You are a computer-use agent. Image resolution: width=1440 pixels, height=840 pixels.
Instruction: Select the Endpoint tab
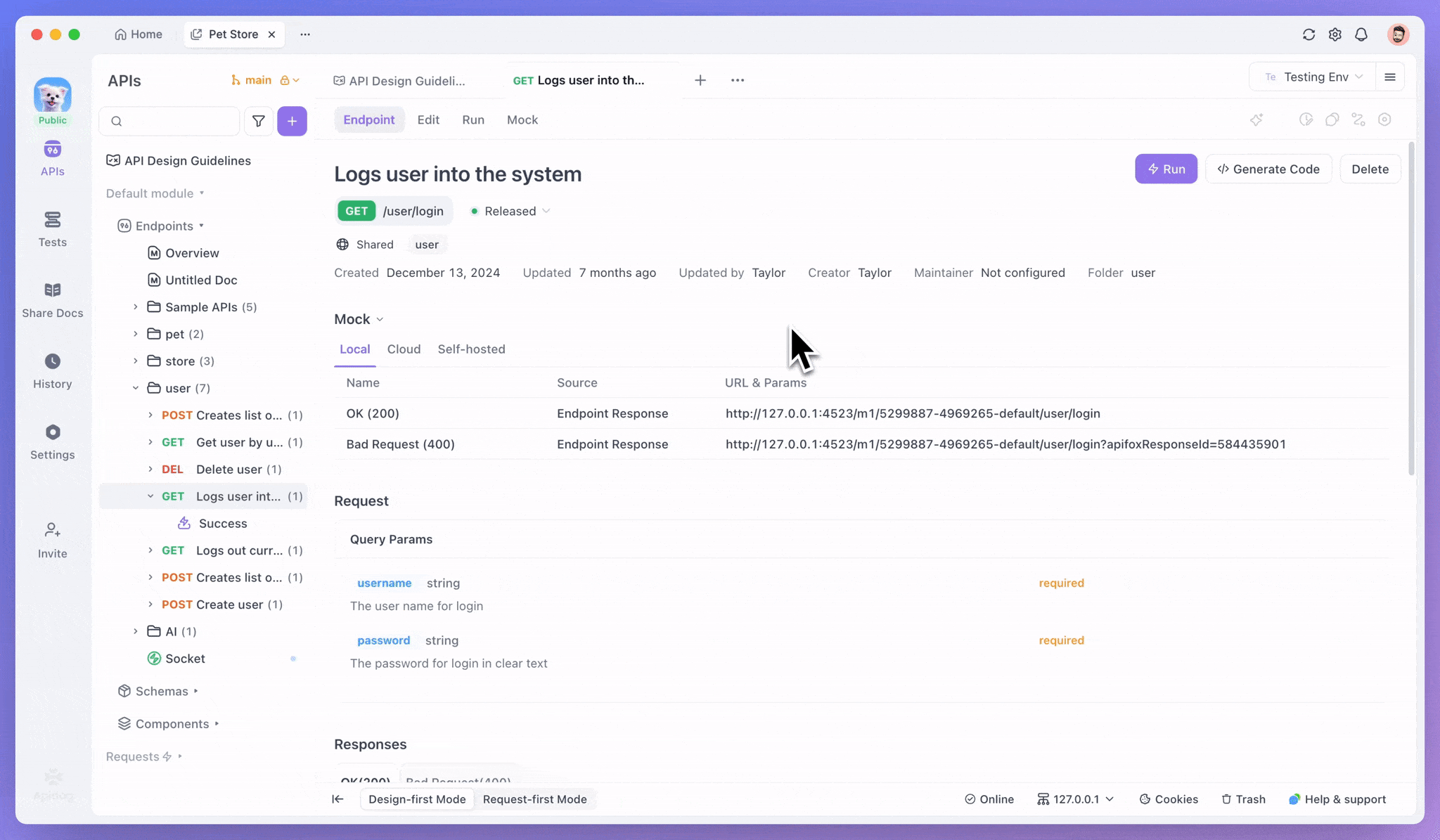click(x=368, y=120)
